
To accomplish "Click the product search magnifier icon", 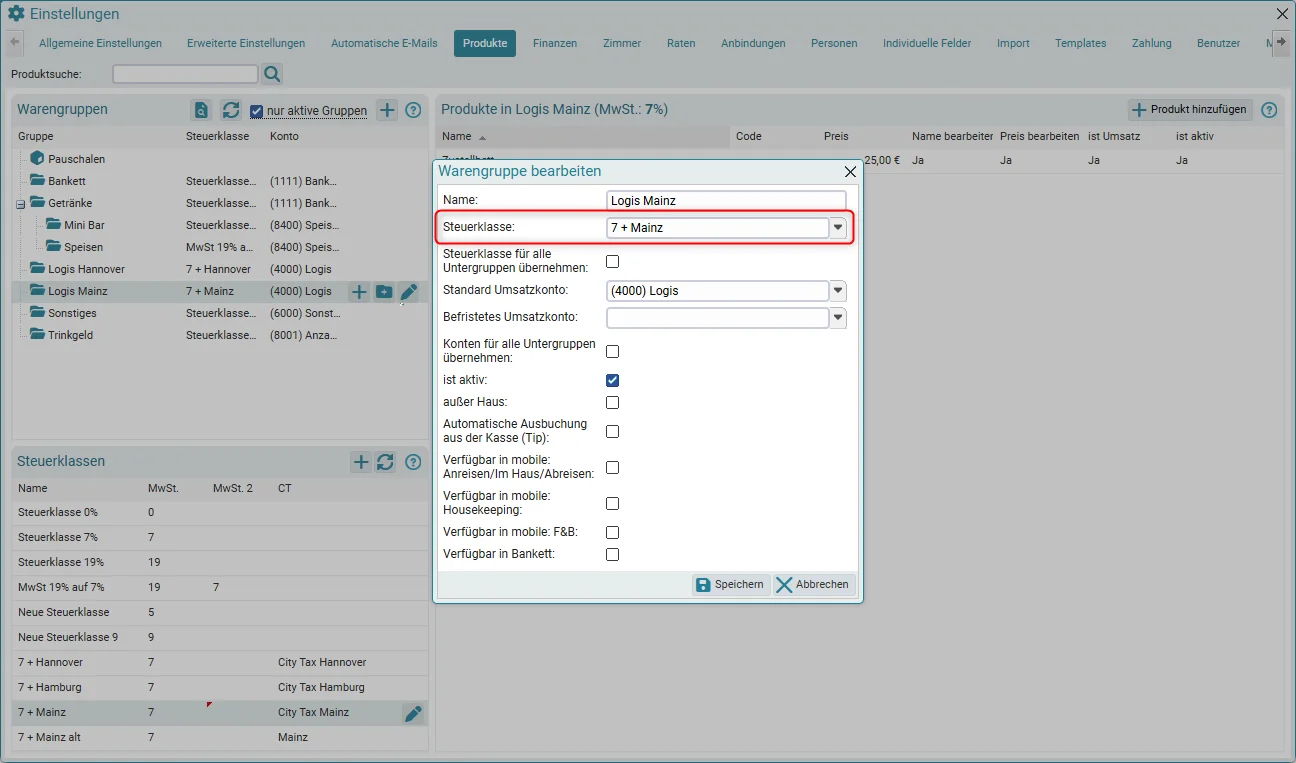I will 272,74.
